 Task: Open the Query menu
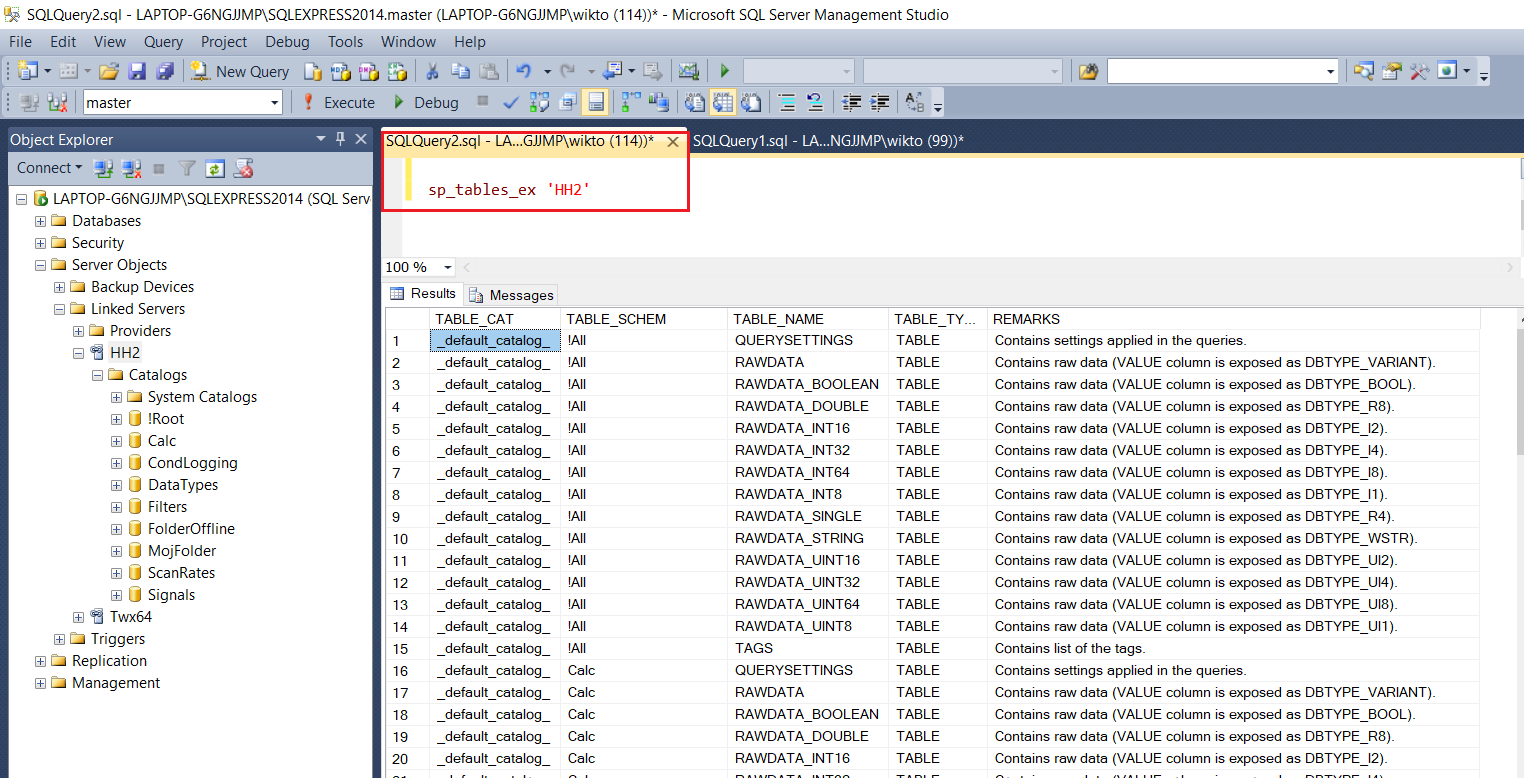163,42
